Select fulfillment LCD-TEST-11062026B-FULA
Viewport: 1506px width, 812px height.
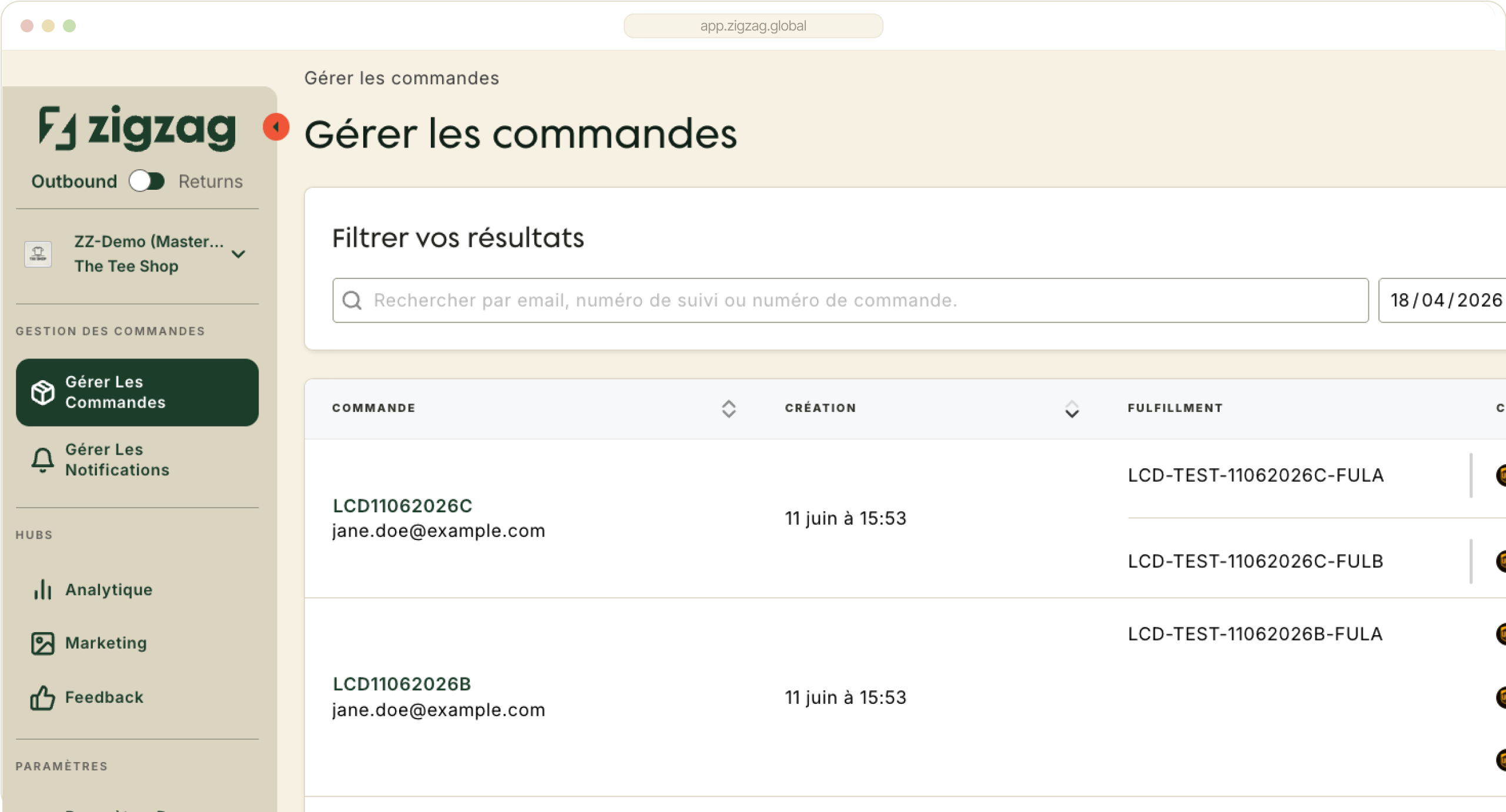point(1255,634)
